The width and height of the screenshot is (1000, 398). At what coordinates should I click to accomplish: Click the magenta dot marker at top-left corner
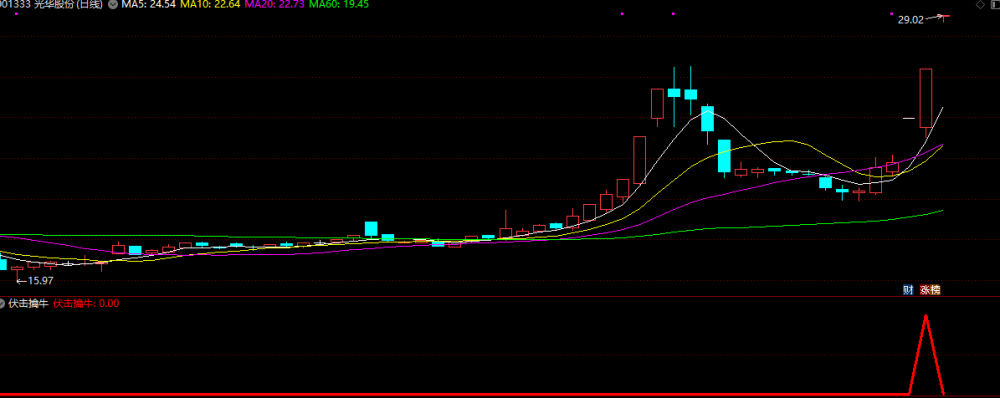tap(16, 13)
